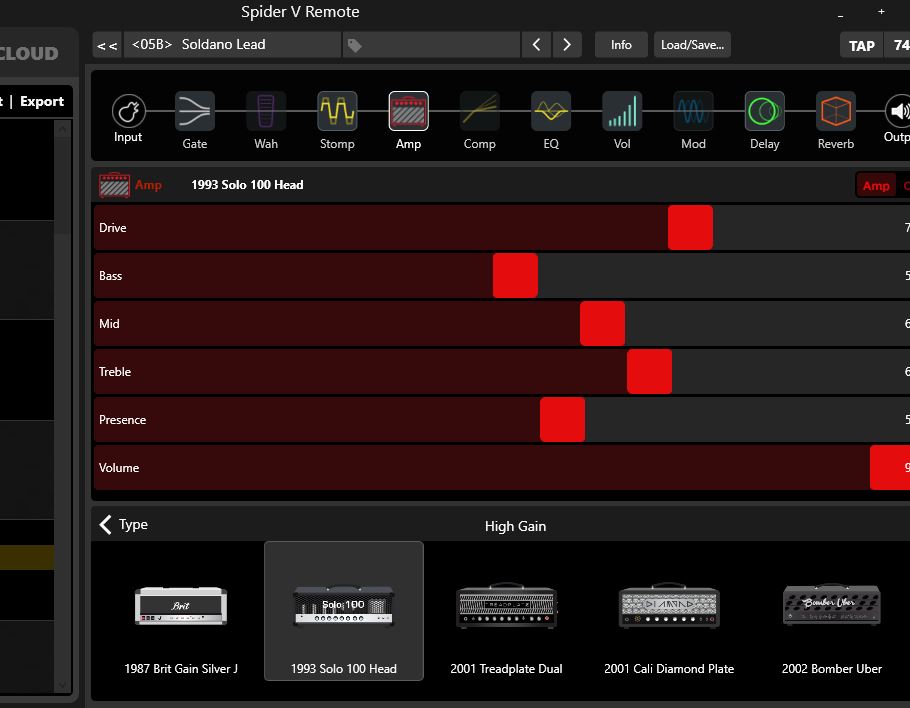Adjust the Volume slider handle

(890, 468)
